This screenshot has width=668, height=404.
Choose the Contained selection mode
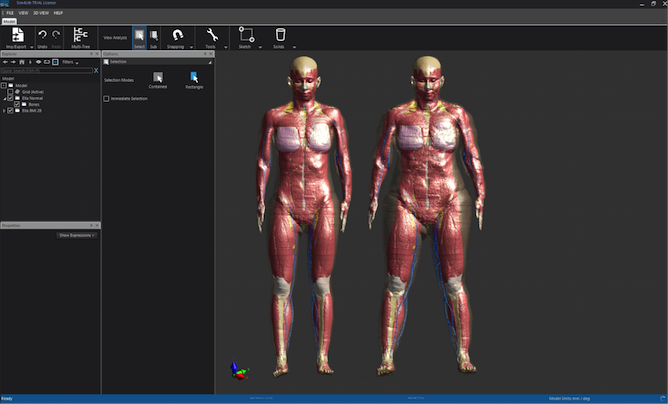click(157, 78)
